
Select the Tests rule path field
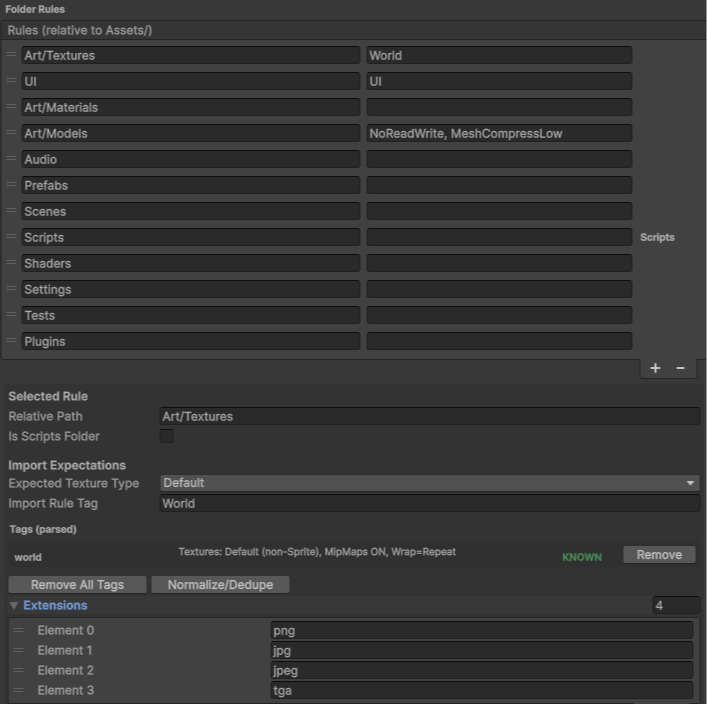pos(191,315)
